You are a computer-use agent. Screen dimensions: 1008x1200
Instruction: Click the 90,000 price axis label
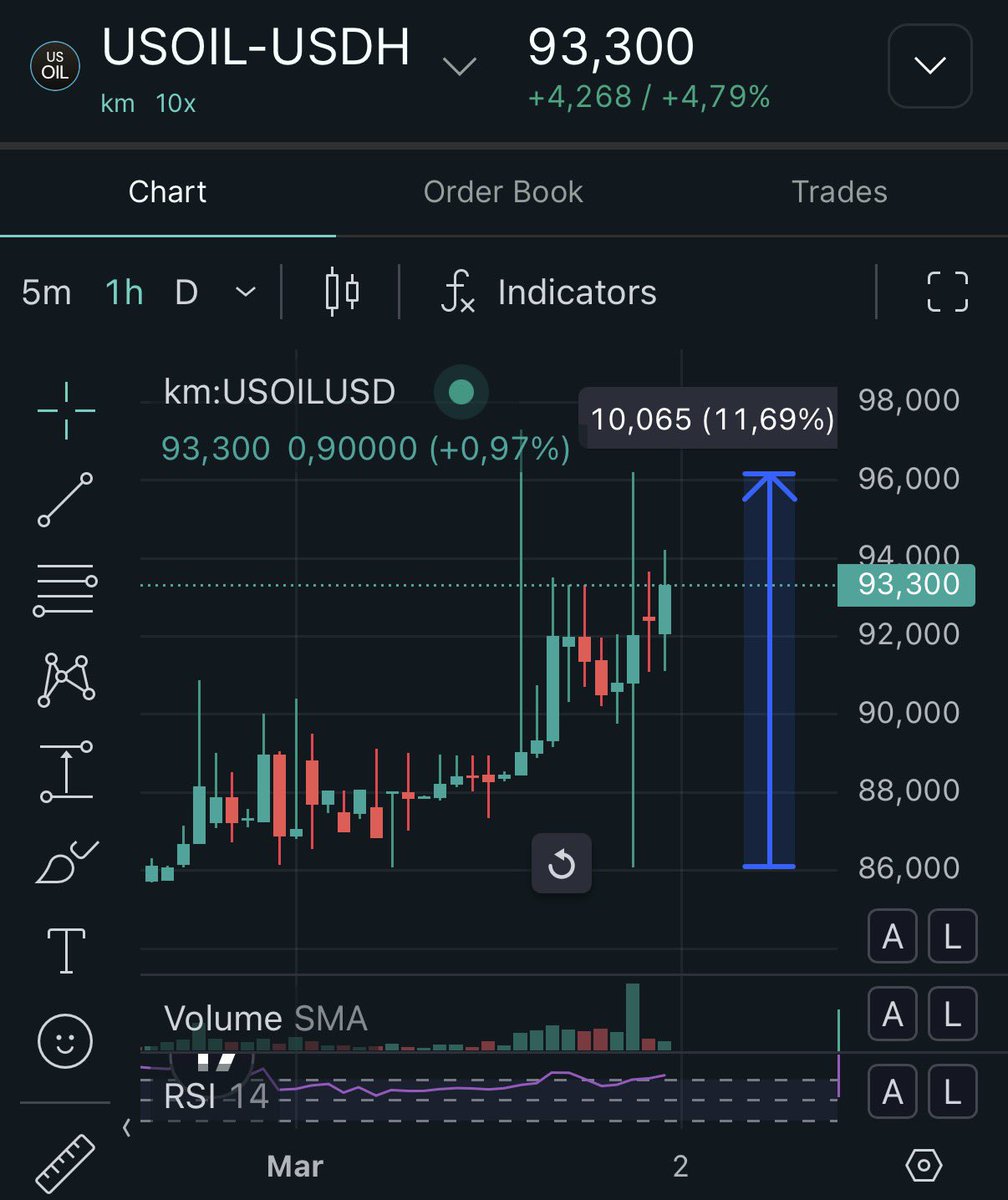tap(909, 712)
